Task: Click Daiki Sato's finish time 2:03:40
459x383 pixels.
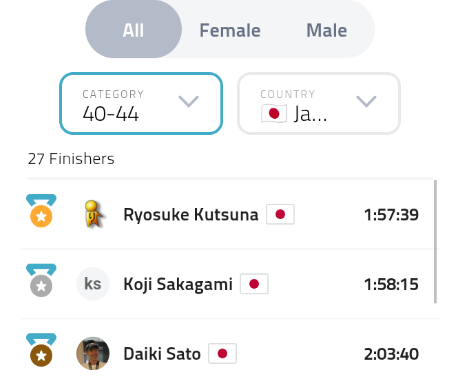Action: pyautogui.click(x=391, y=354)
